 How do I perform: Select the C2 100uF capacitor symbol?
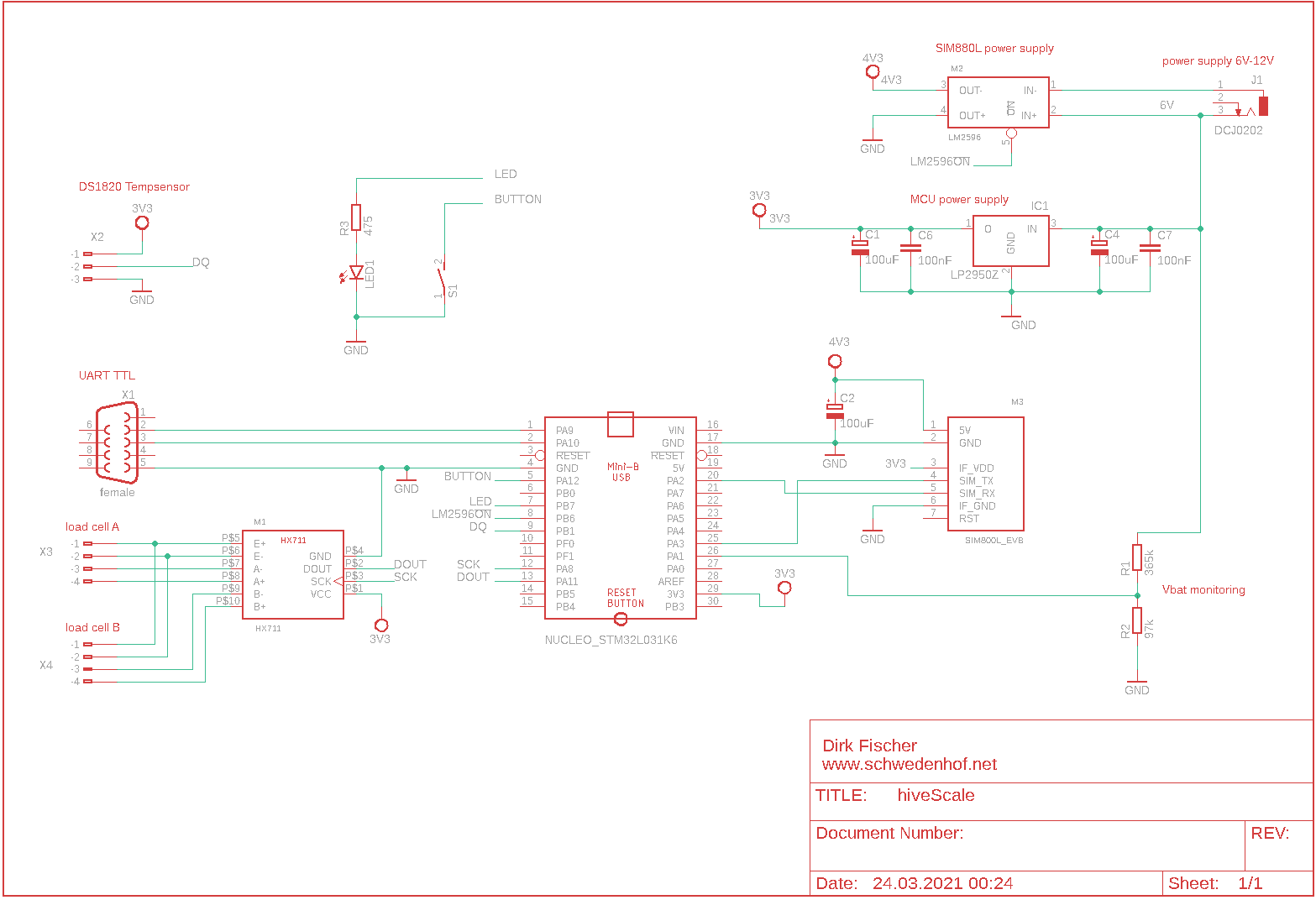click(835, 411)
